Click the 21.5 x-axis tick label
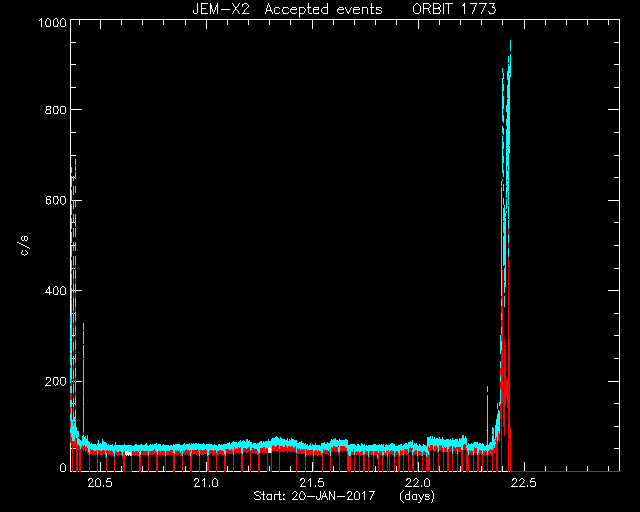This screenshot has width=640, height=512. [x=312, y=483]
